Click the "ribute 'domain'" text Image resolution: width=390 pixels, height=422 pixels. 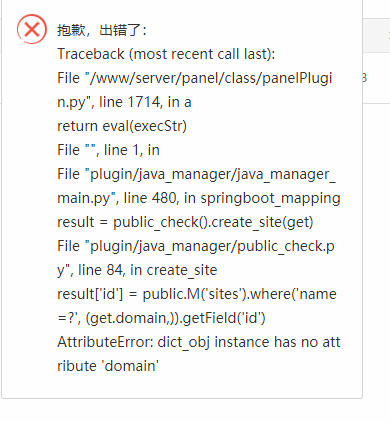[x=108, y=366]
